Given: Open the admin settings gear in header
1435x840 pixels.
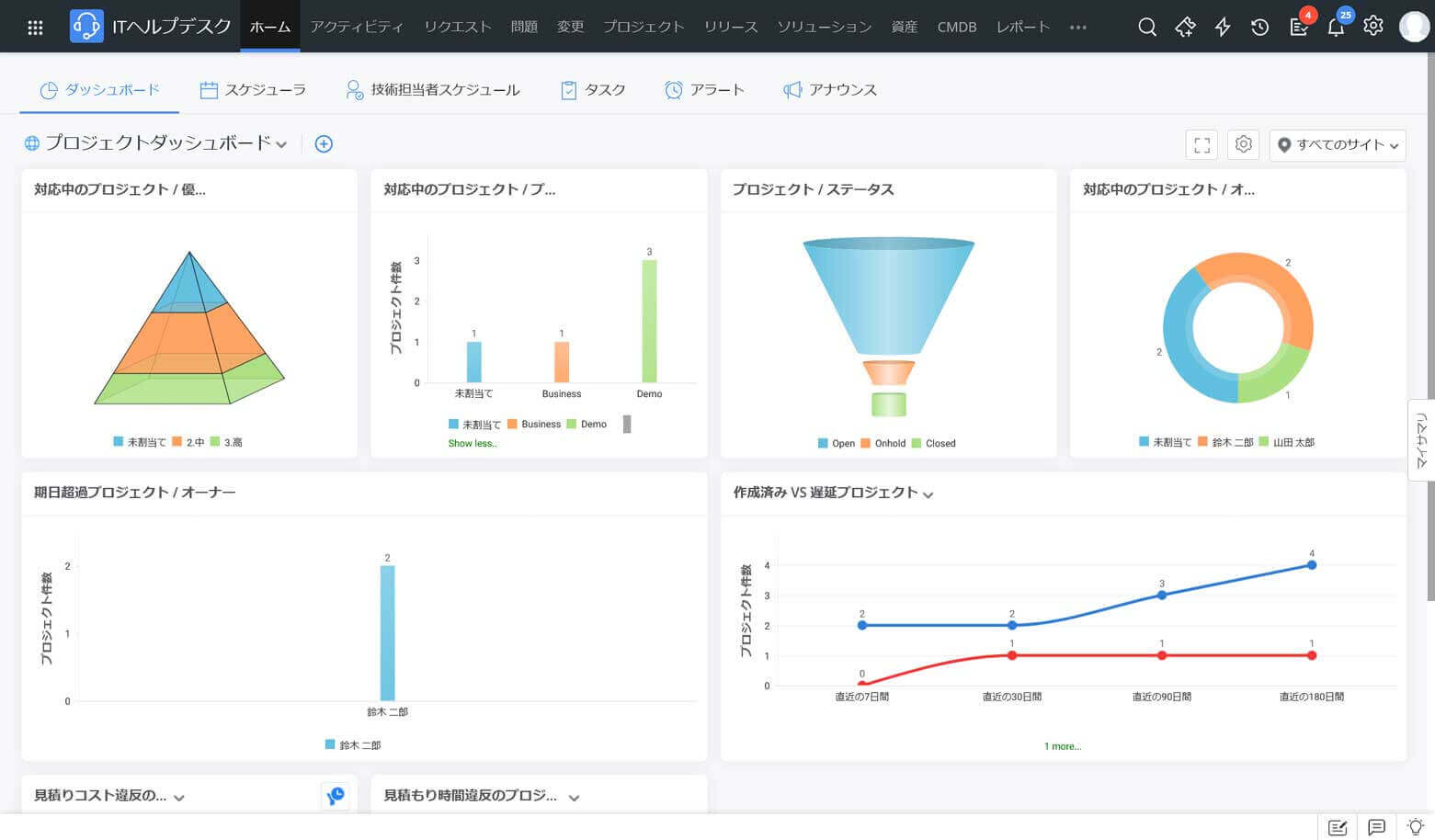Looking at the screenshot, I should pyautogui.click(x=1372, y=26).
